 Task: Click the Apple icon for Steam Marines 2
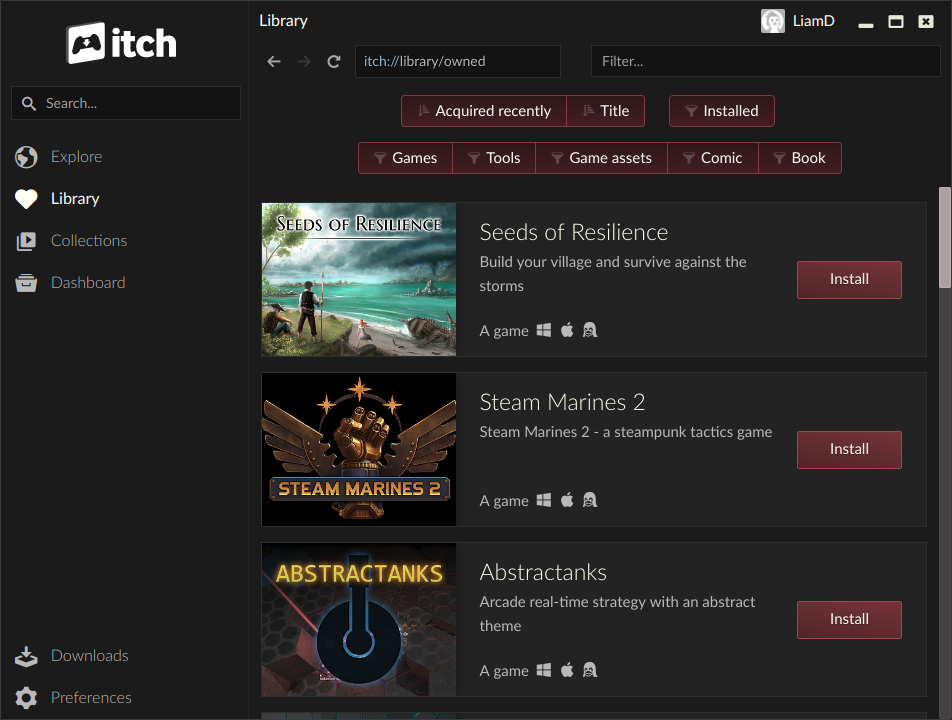567,500
